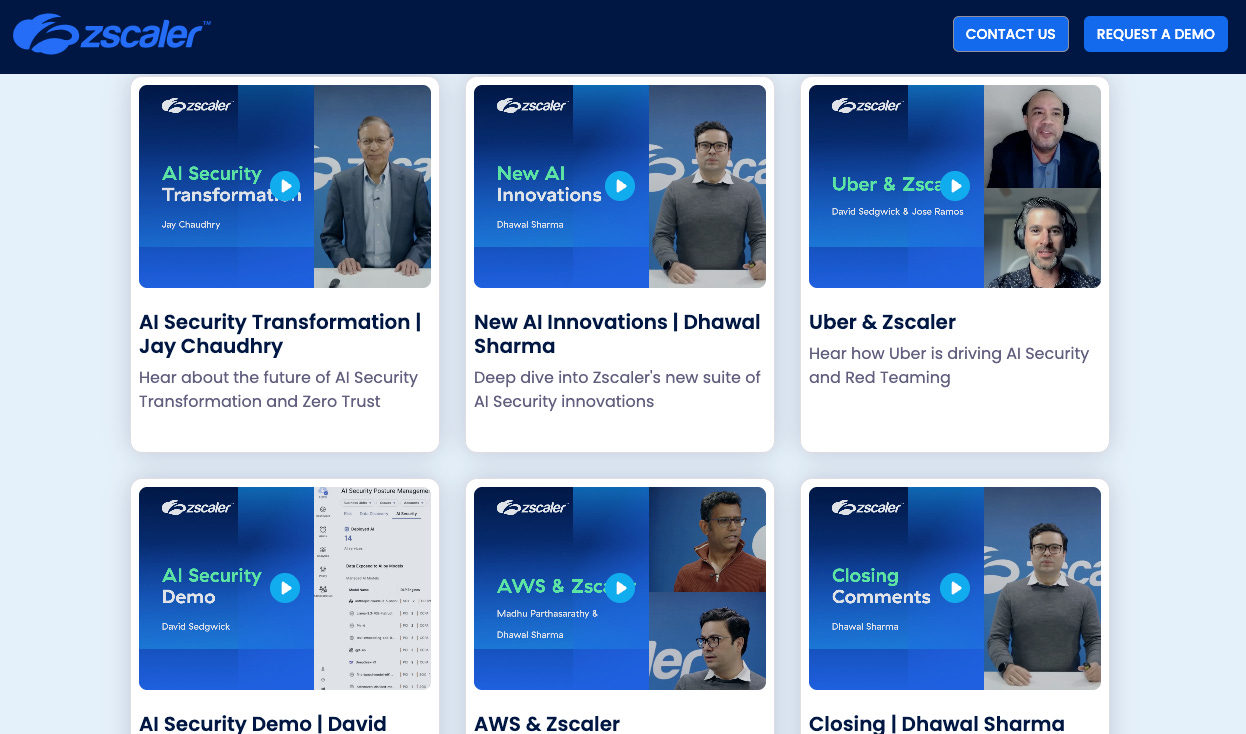Click Zscaler logo inside AWS & Zscaler thumbnail
The image size is (1246, 734).
click(x=532, y=507)
